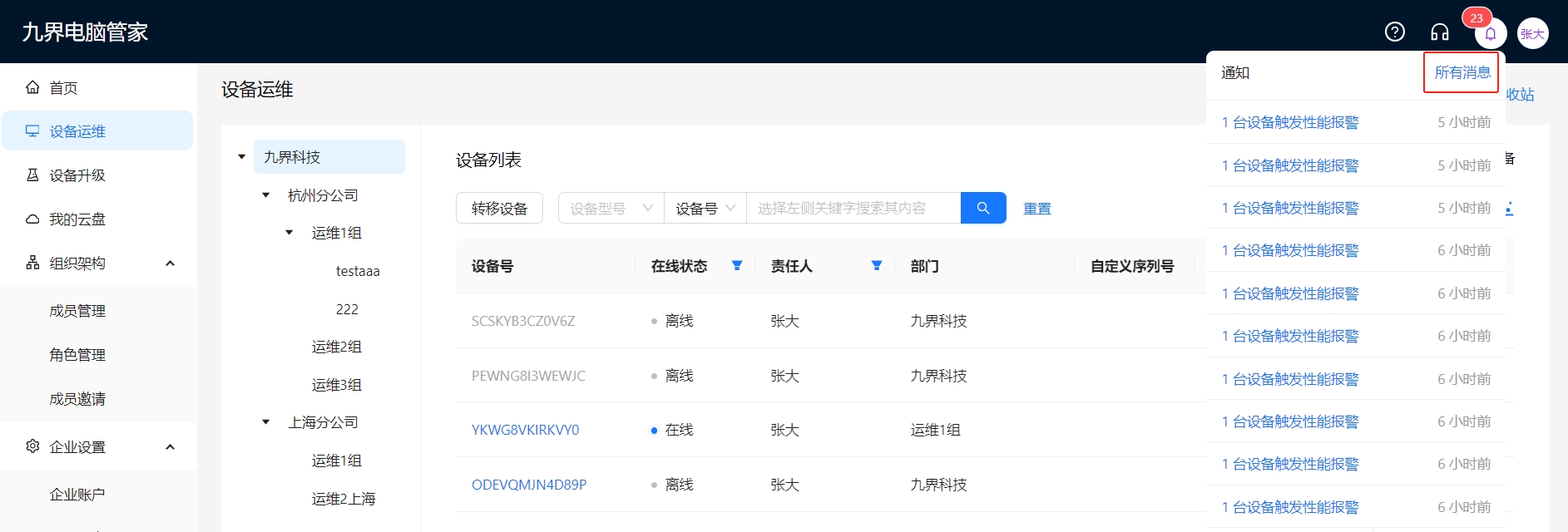Click the 九界电脑管家 logo title
The image size is (1568, 532).
pos(85,32)
